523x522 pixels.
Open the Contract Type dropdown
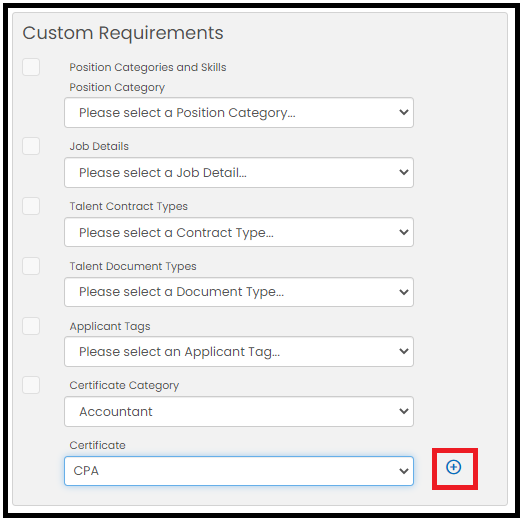tap(239, 232)
